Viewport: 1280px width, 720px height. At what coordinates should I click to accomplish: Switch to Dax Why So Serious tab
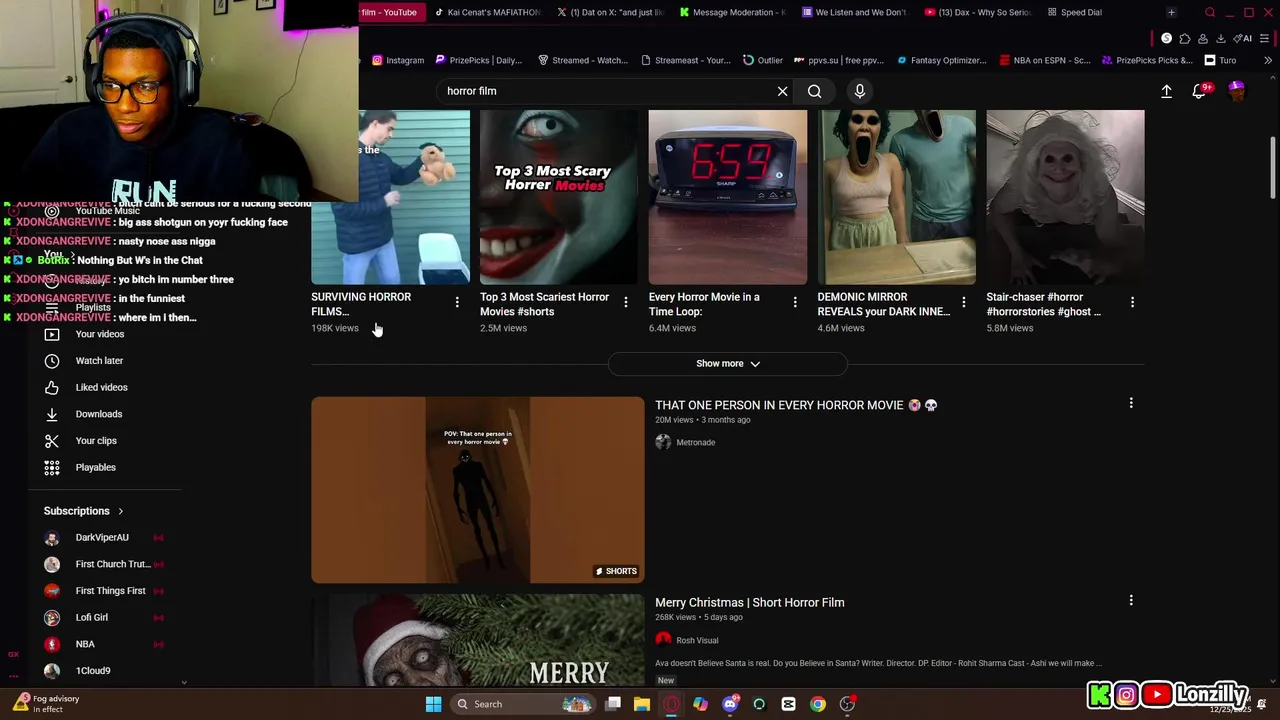978,12
